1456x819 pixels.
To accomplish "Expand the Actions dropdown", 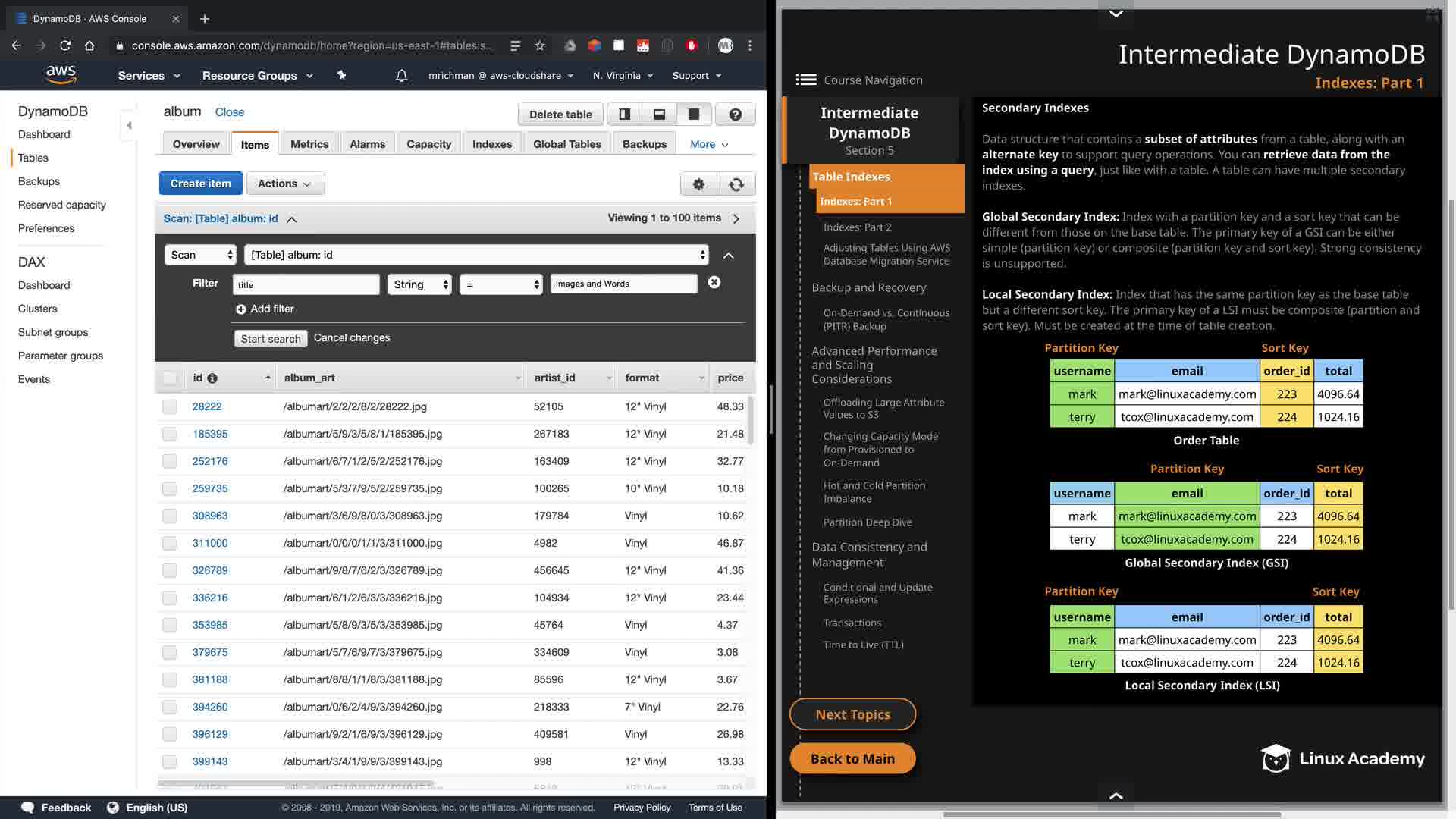I will 285,184.
